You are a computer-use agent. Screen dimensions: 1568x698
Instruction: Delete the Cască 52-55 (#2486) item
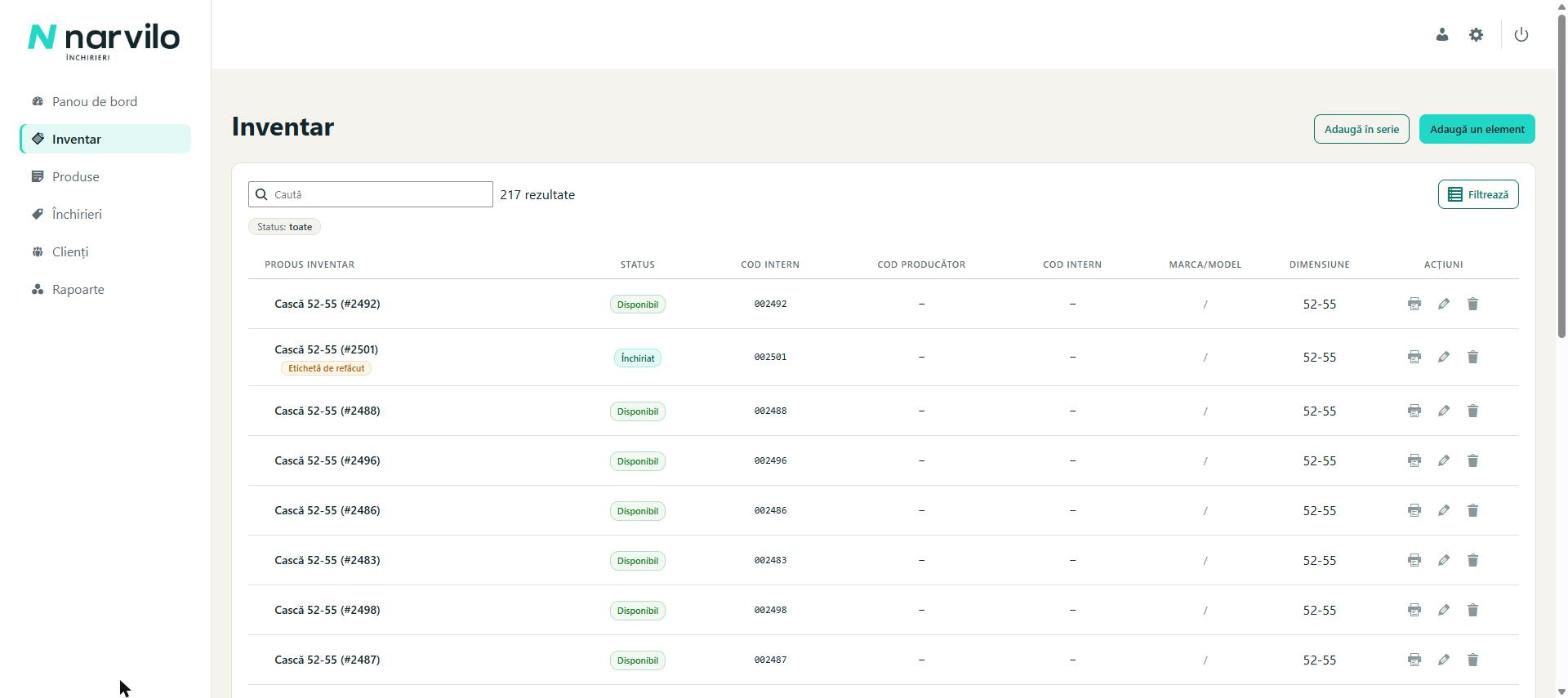pos(1472,511)
